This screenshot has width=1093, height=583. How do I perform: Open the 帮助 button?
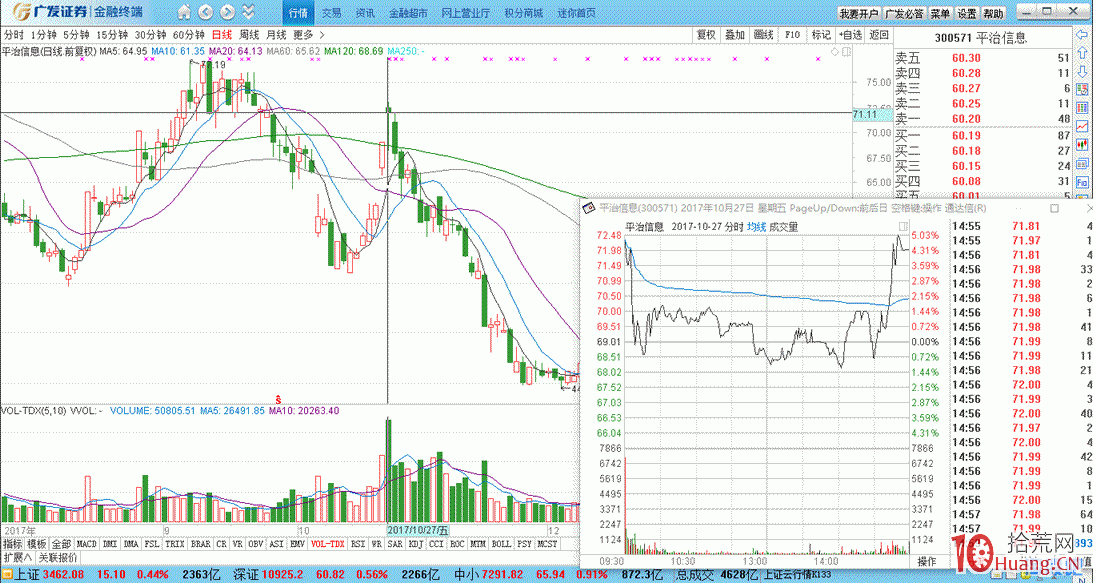click(x=993, y=13)
